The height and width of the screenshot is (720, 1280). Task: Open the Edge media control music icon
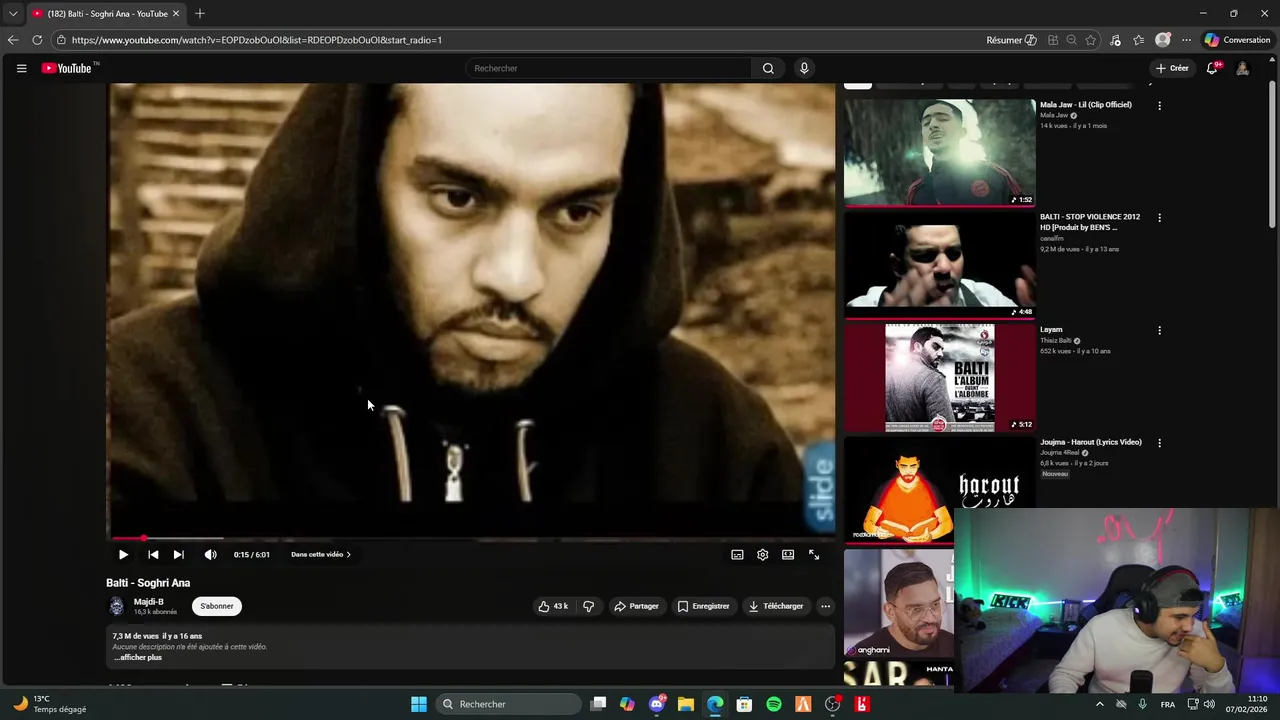pyautogui.click(x=1116, y=40)
